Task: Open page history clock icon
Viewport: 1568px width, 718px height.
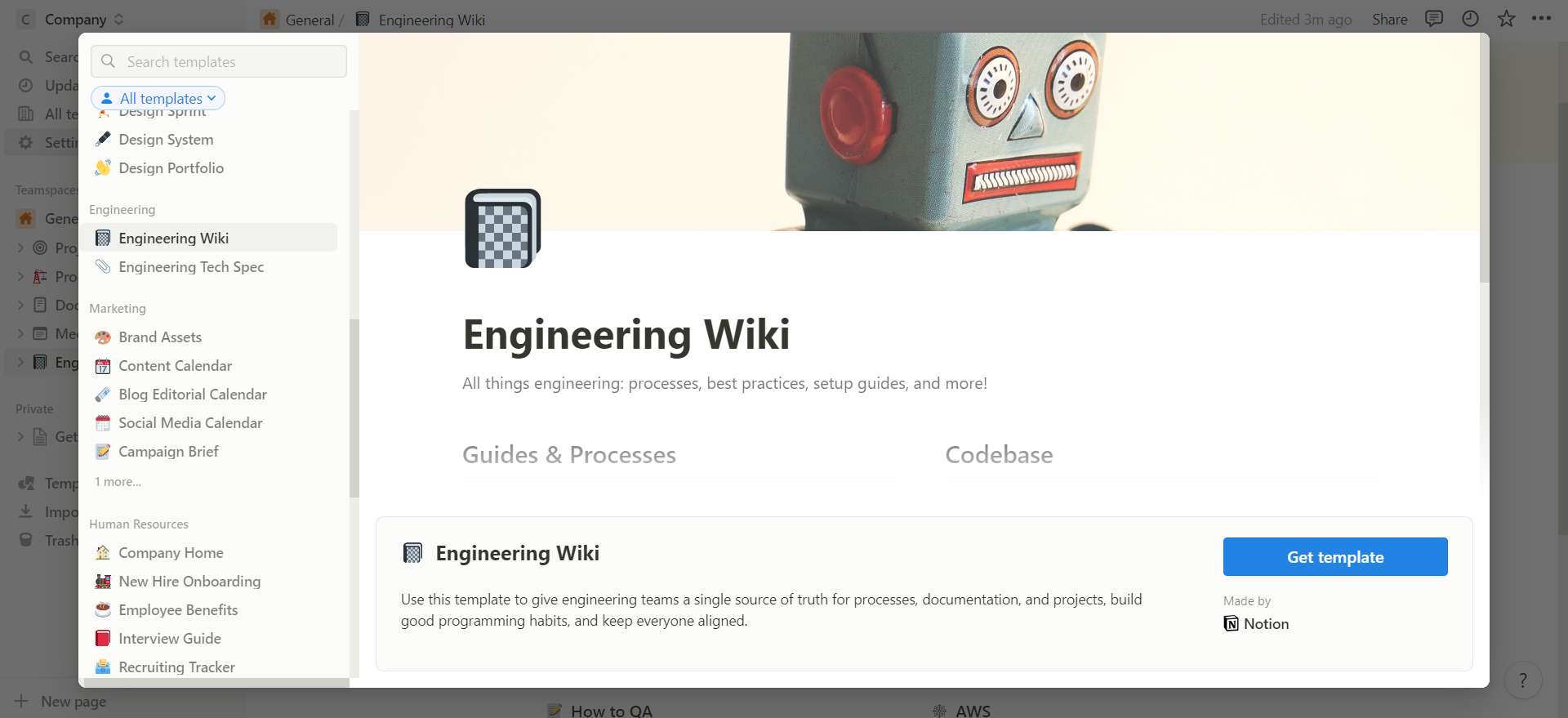Action: point(1470,19)
